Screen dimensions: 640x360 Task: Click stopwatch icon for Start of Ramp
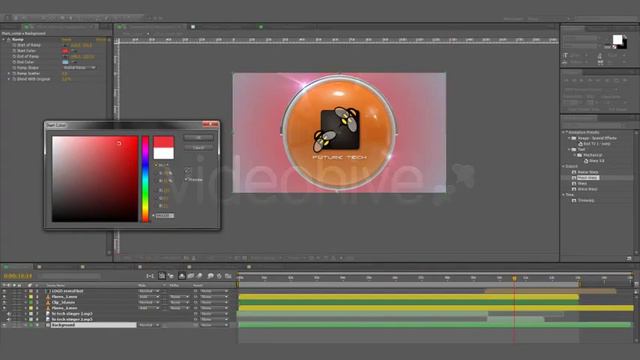(x=14, y=45)
